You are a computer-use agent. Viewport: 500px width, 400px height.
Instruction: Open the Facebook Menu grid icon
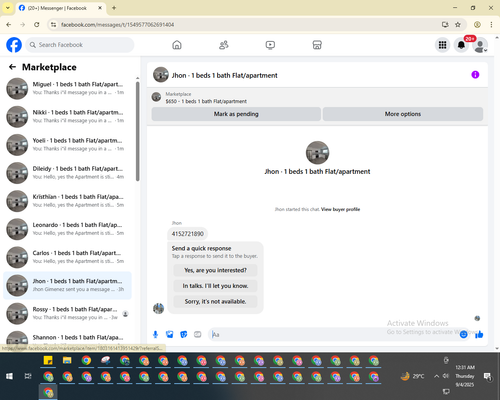[442, 45]
